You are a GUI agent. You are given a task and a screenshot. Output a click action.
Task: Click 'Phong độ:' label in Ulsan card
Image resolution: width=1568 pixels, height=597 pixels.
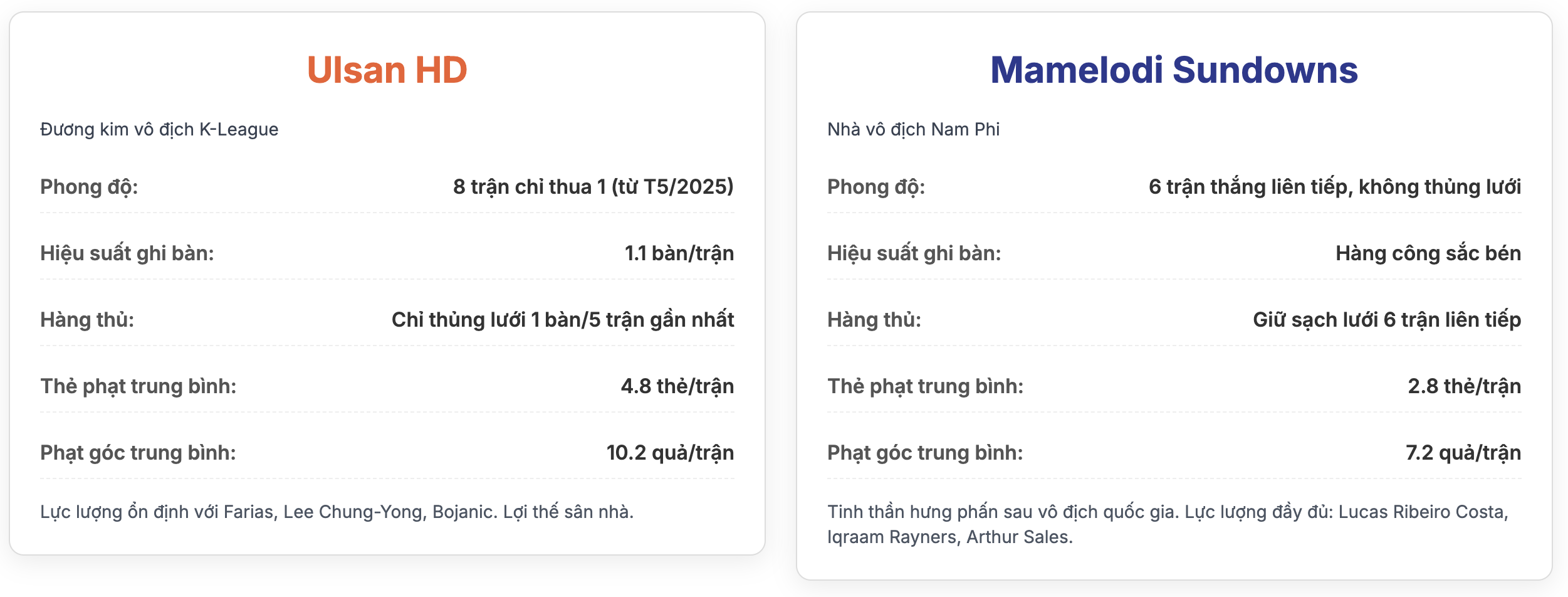89,187
